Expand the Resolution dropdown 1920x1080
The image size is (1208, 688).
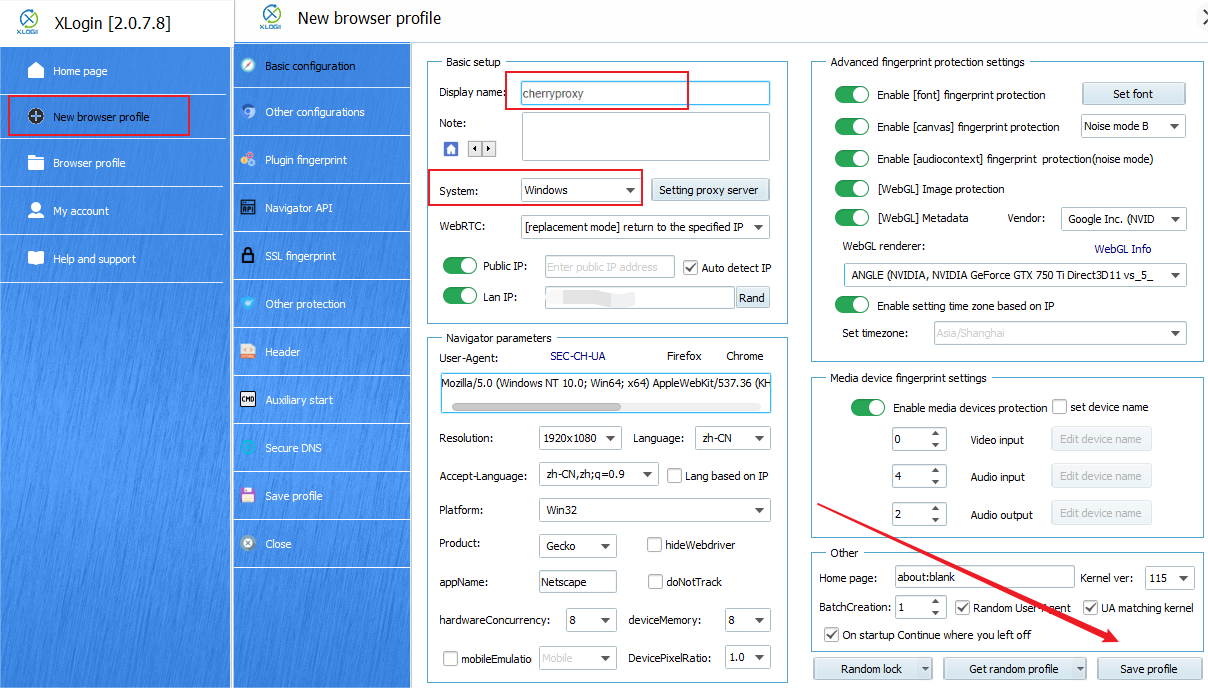pyautogui.click(x=580, y=438)
